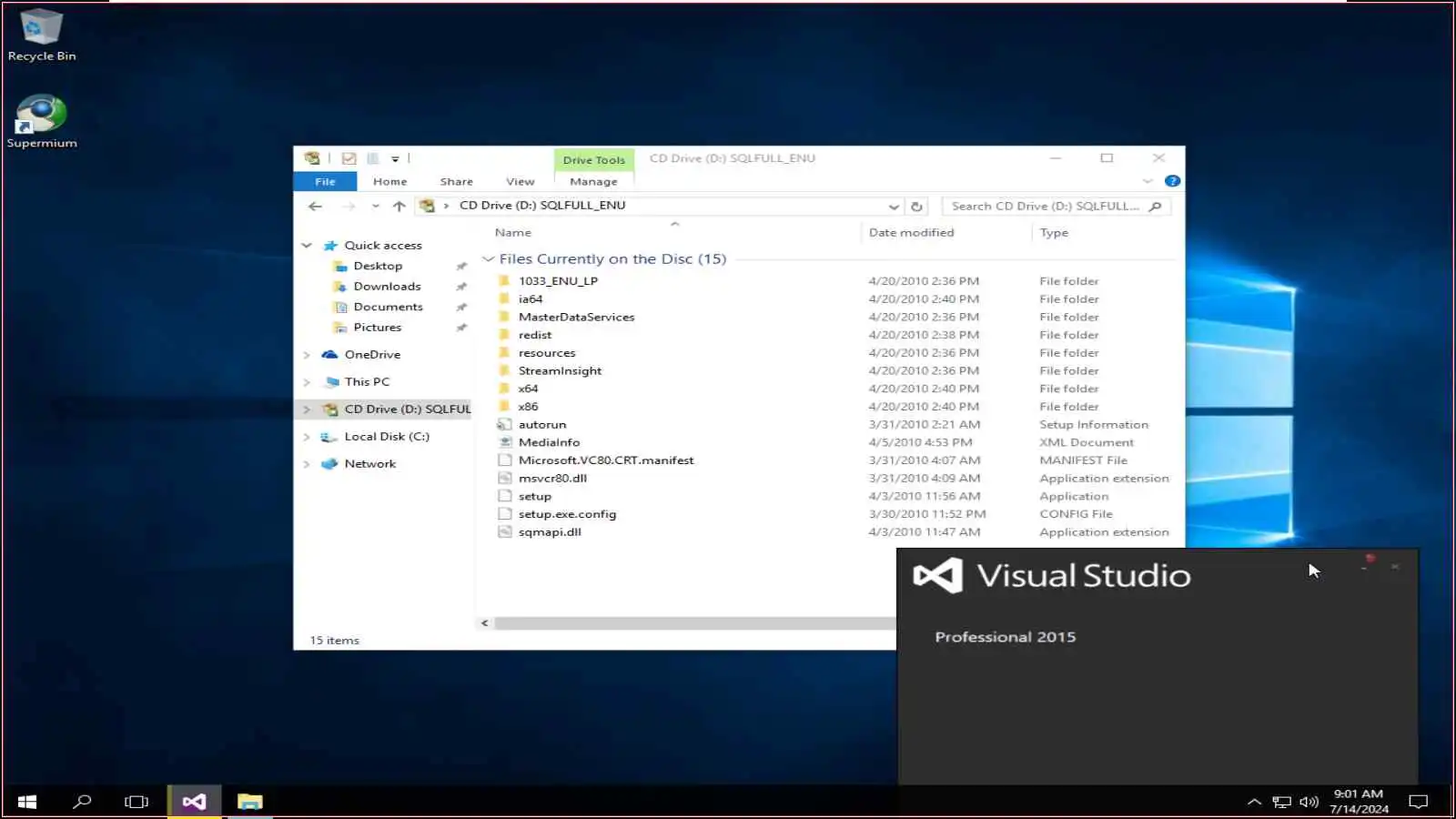Screen dimensions: 1456x819
Task: Select the setup.exe.config file
Action: tap(567, 514)
